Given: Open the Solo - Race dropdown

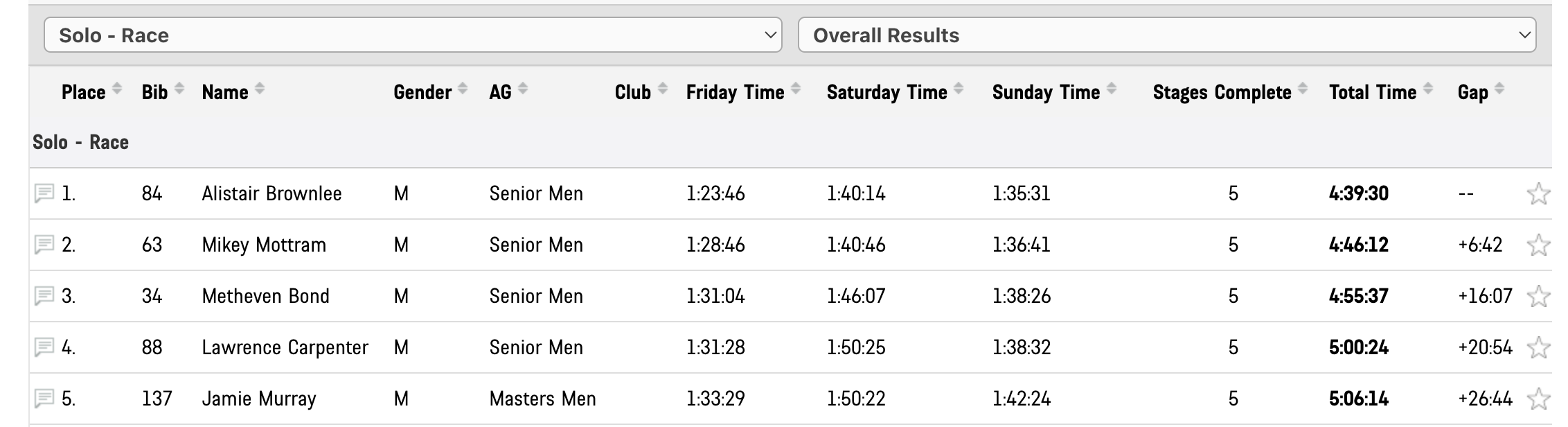Looking at the screenshot, I should click(x=413, y=35).
